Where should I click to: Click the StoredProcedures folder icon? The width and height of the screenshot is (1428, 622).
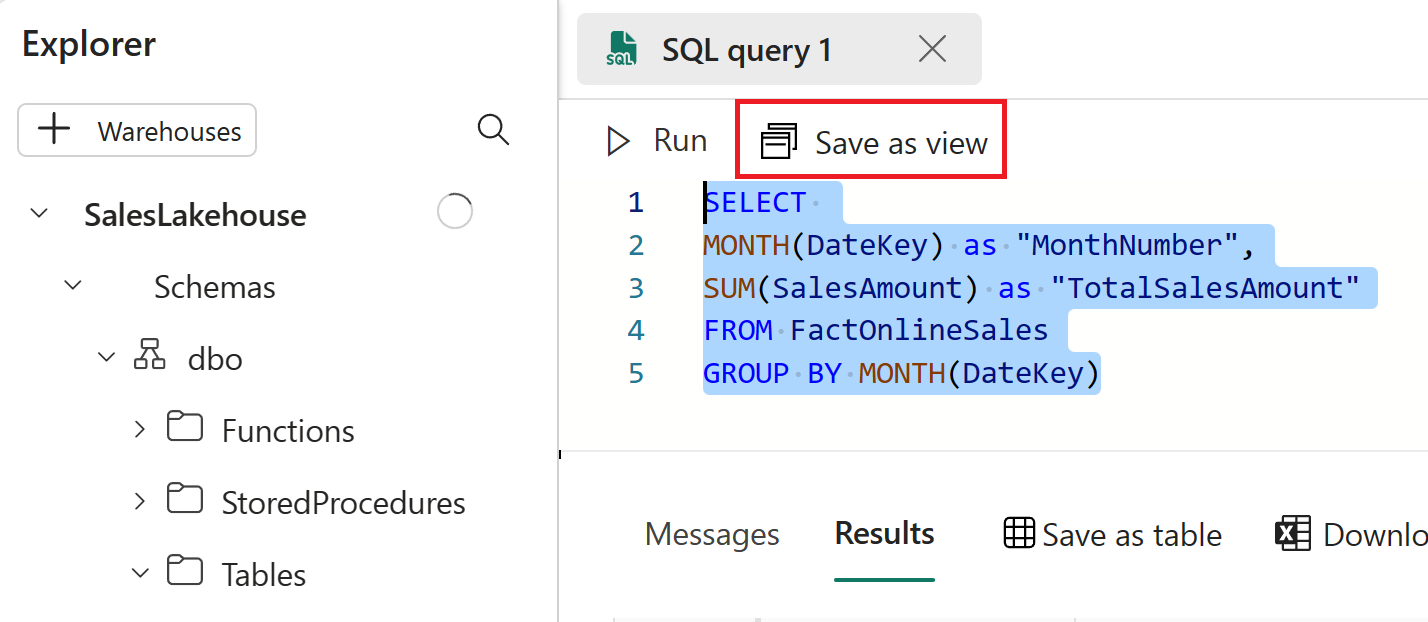point(185,498)
